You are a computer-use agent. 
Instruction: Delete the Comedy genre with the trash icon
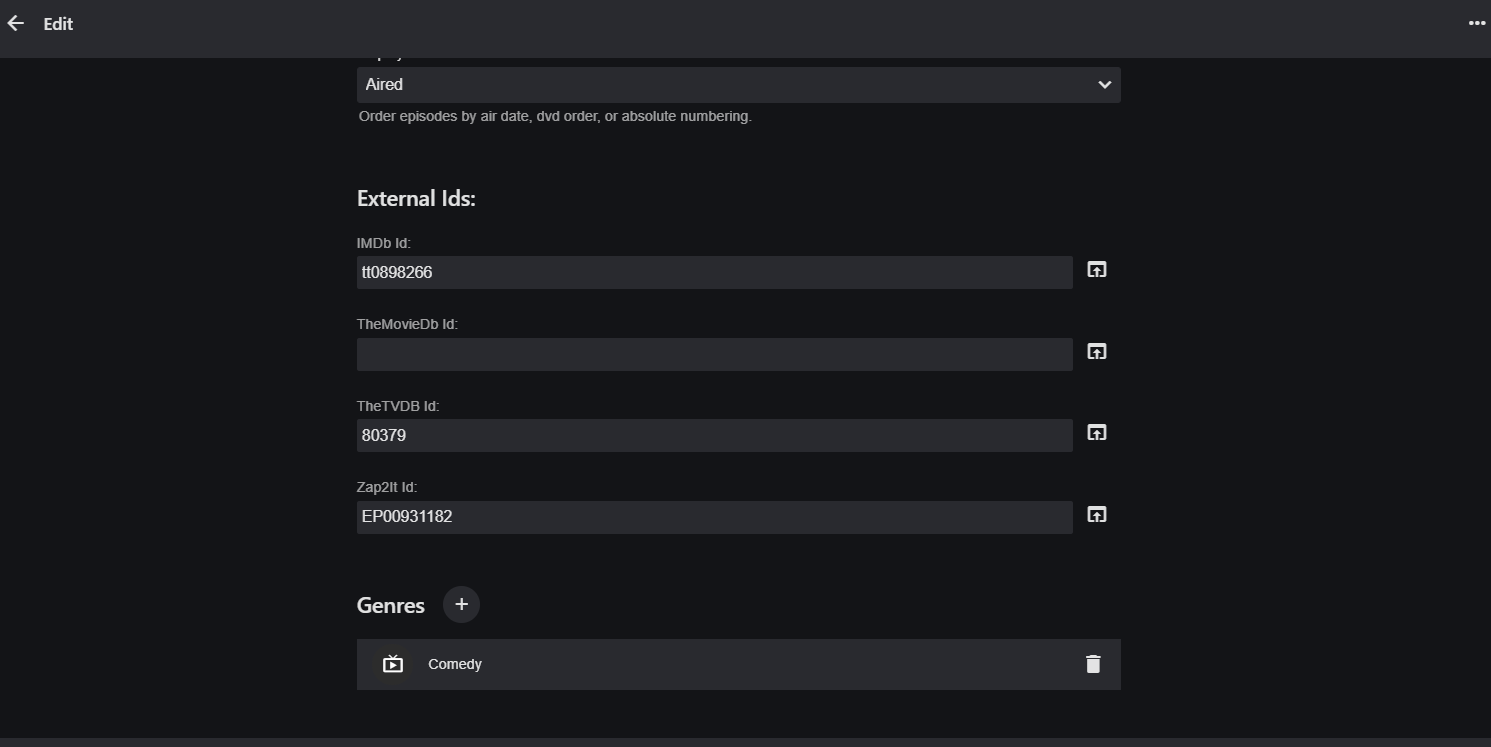coord(1093,664)
